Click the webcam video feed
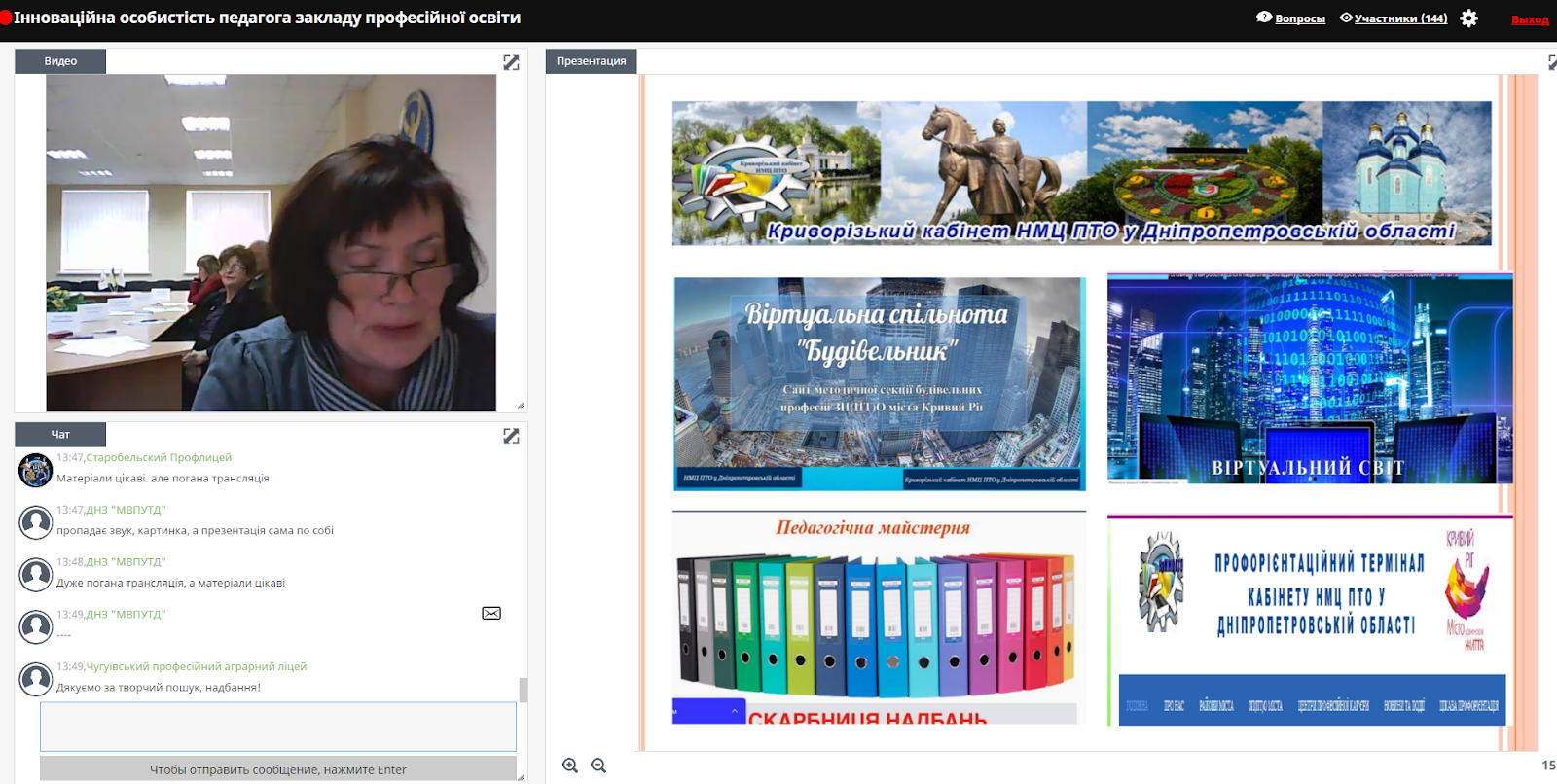This screenshot has height=784, width=1557. point(272,243)
